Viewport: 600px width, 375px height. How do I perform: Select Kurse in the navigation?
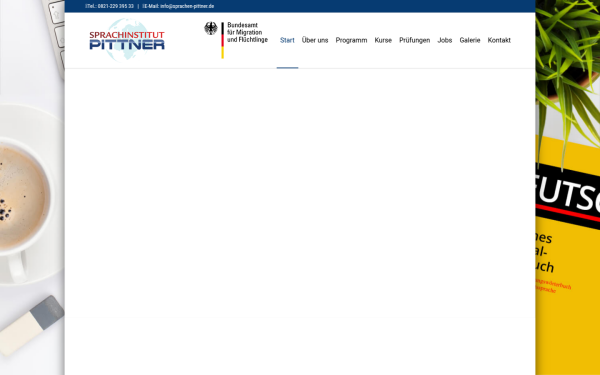(x=383, y=40)
